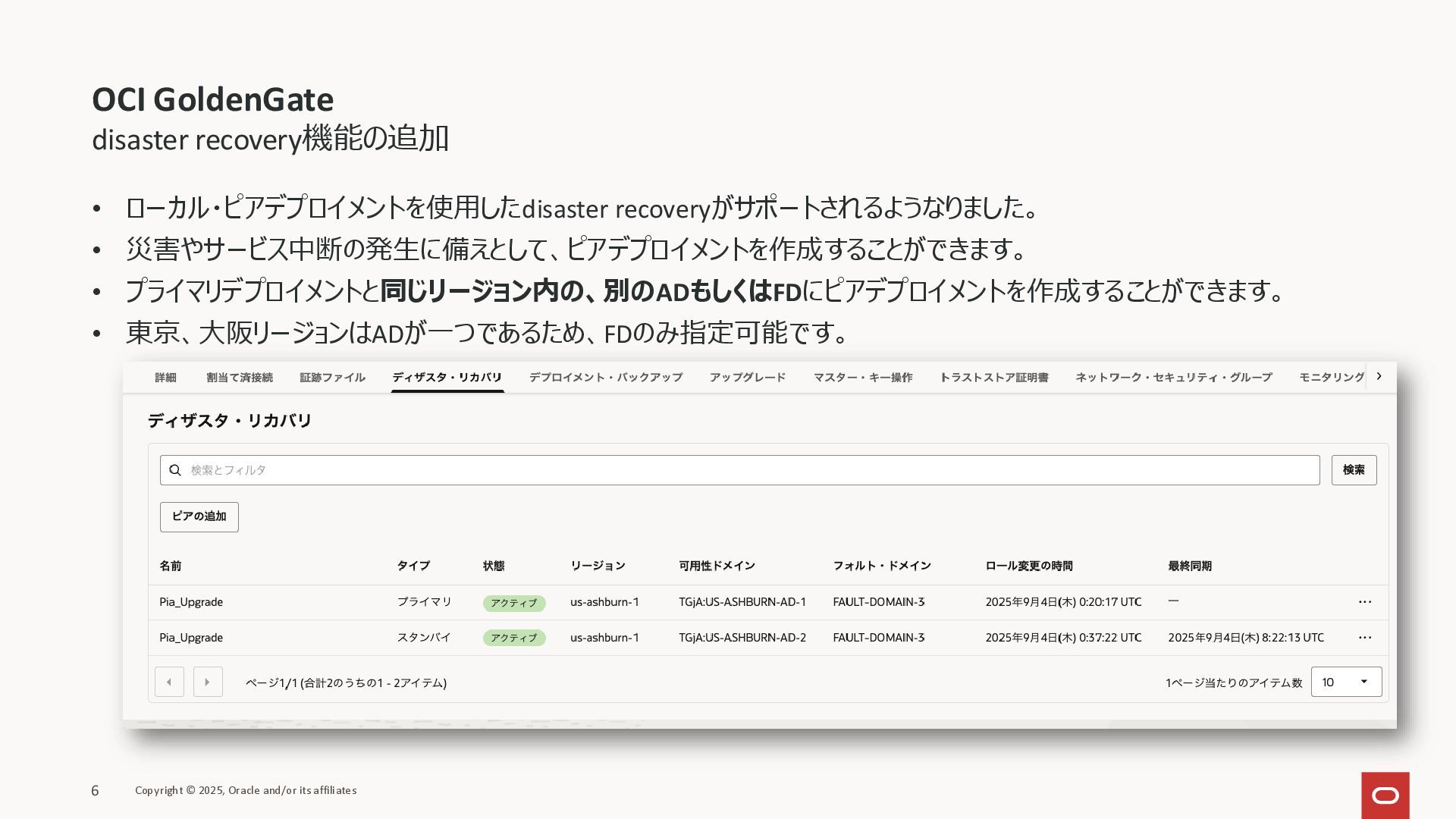Click the タイプ column header
This screenshot has height=819, width=1456.
coord(413,566)
